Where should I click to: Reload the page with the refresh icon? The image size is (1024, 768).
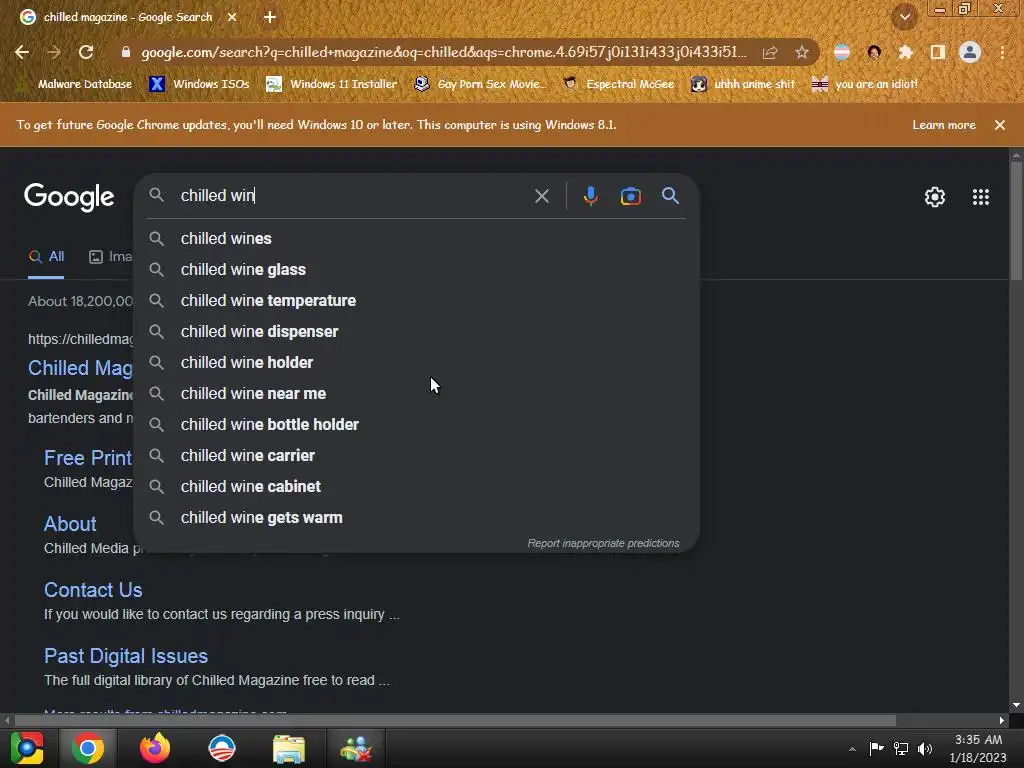pyautogui.click(x=86, y=52)
